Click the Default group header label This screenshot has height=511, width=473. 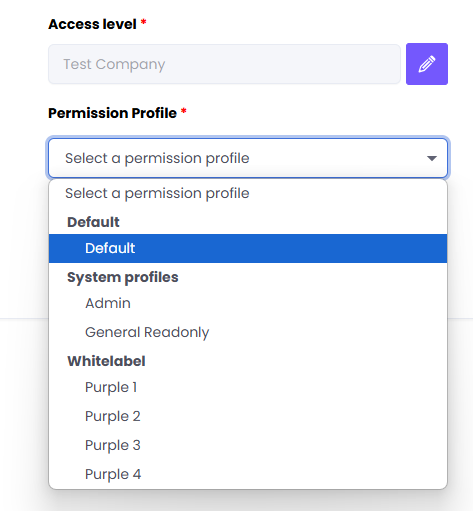93,222
